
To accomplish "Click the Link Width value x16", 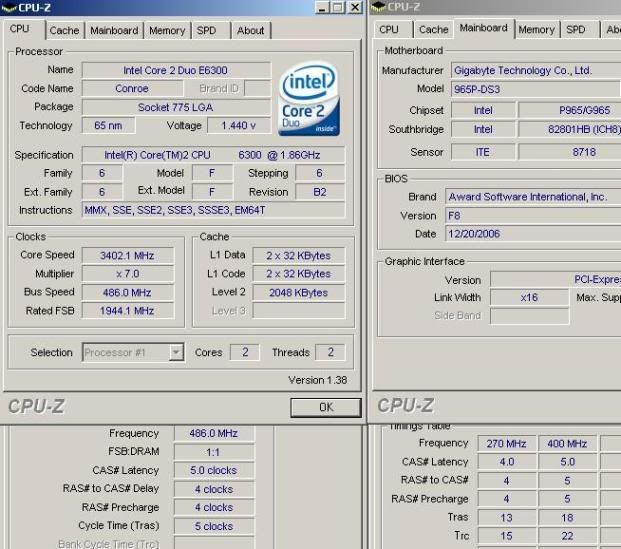I will pos(529,297).
